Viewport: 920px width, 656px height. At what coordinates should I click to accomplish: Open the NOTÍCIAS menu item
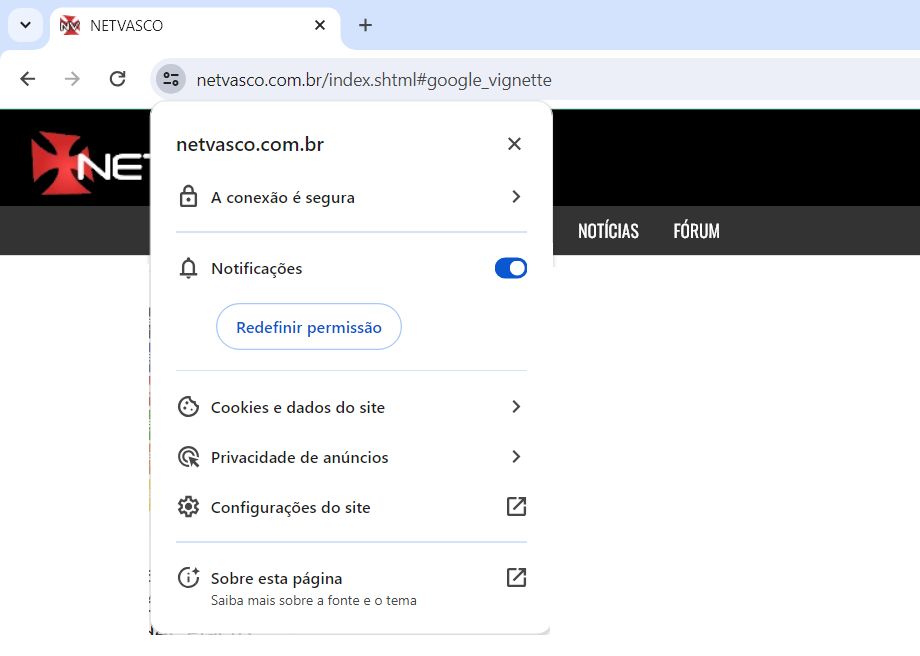point(608,231)
